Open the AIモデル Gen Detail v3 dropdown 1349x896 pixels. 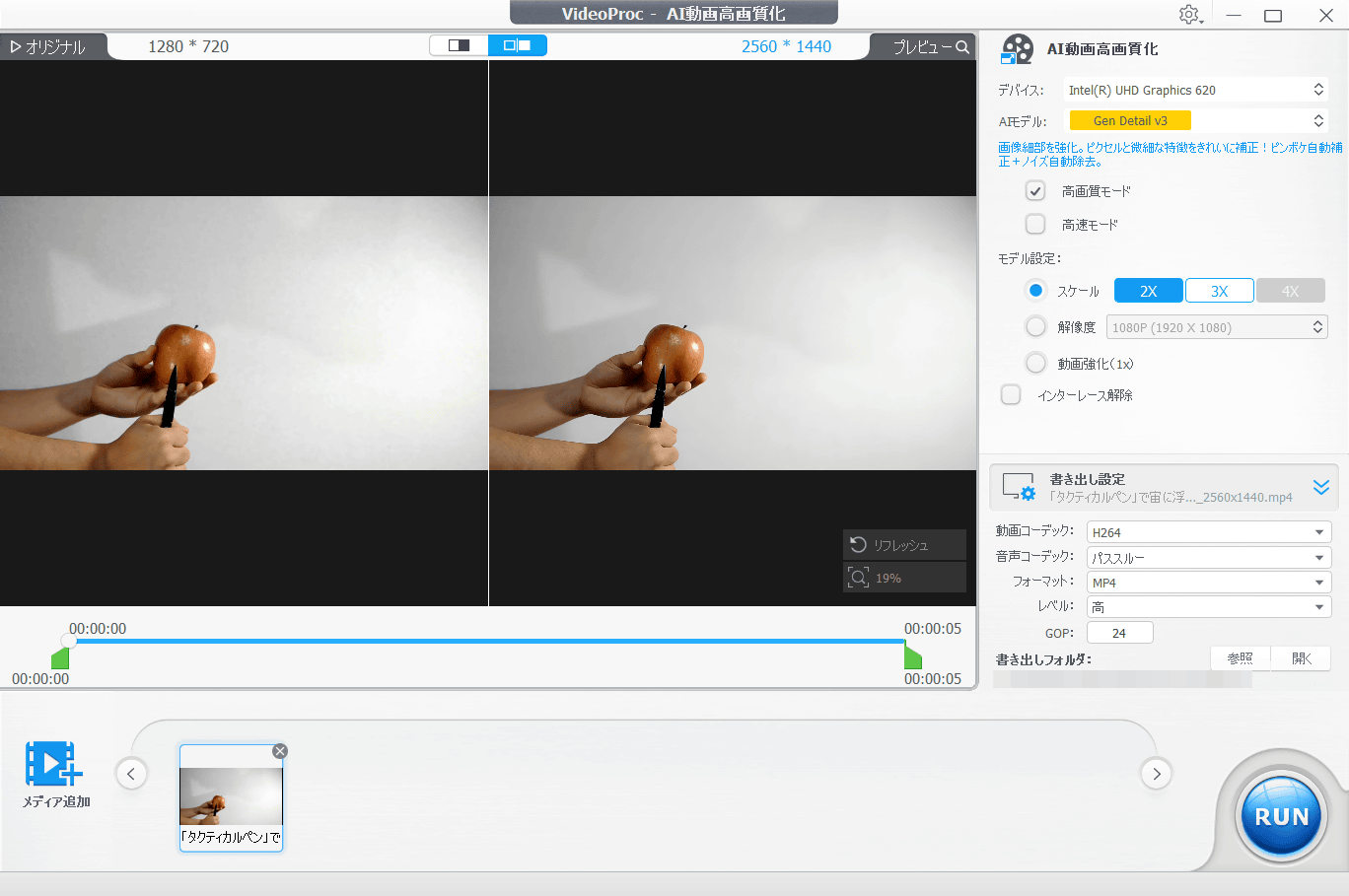[x=1197, y=120]
